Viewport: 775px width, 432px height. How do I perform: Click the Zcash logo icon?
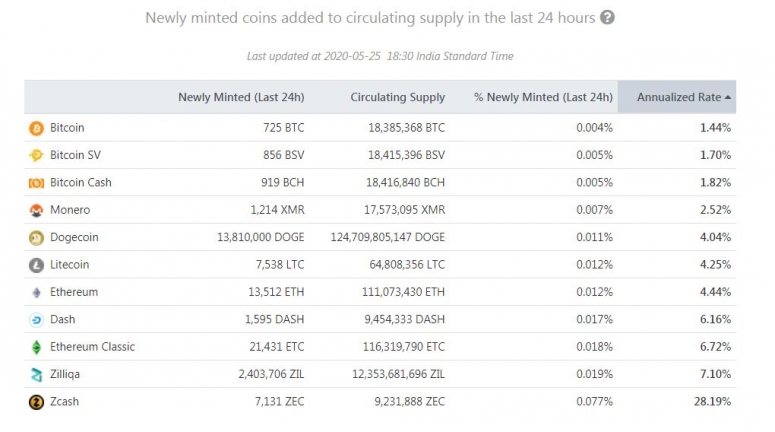(x=37, y=401)
